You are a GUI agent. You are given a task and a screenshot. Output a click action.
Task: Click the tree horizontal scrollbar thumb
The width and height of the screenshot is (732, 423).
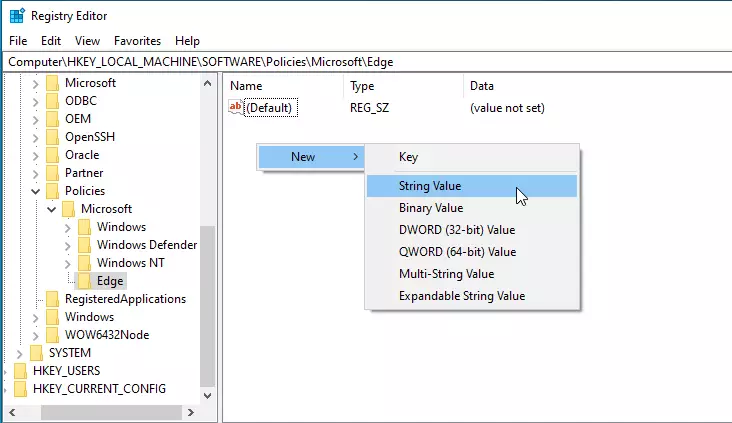(x=111, y=413)
